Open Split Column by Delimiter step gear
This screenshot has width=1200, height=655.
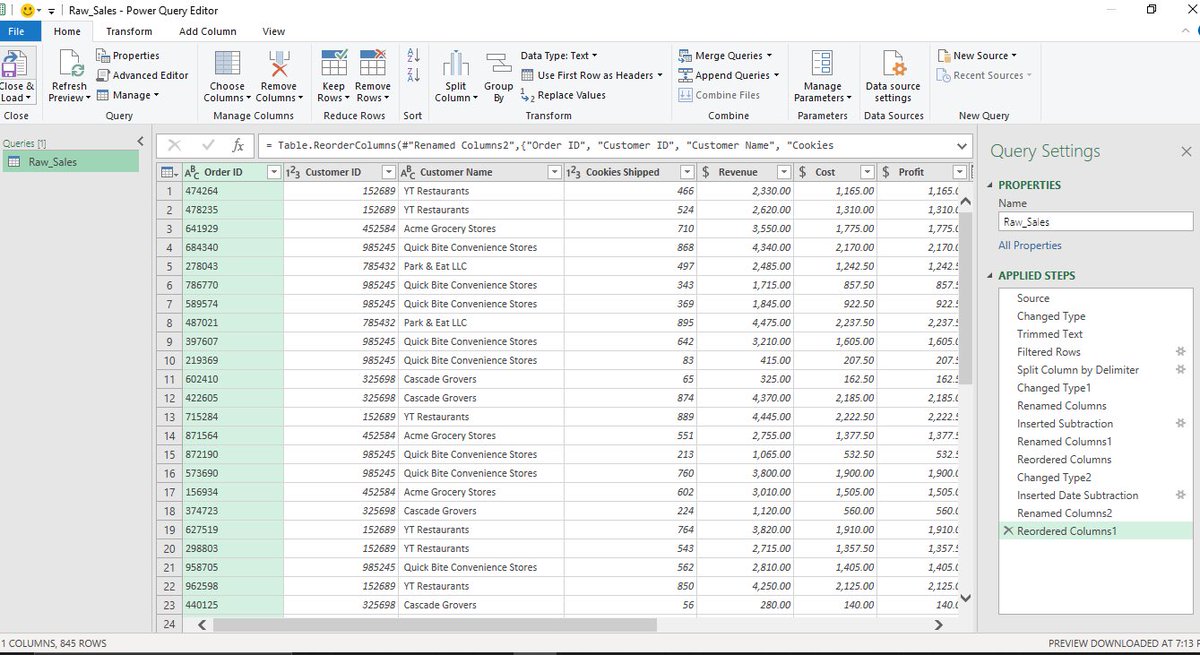click(1181, 370)
